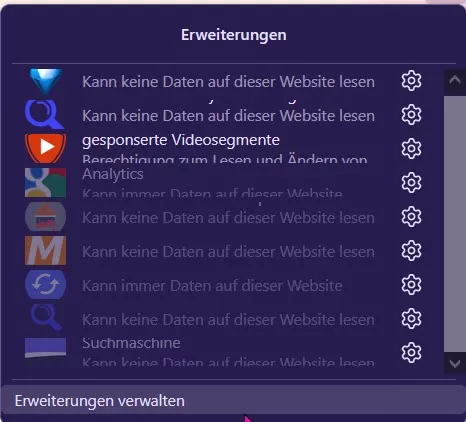Open the dark magnifying glass extension
This screenshot has width=466, height=422.
[x=46, y=318]
